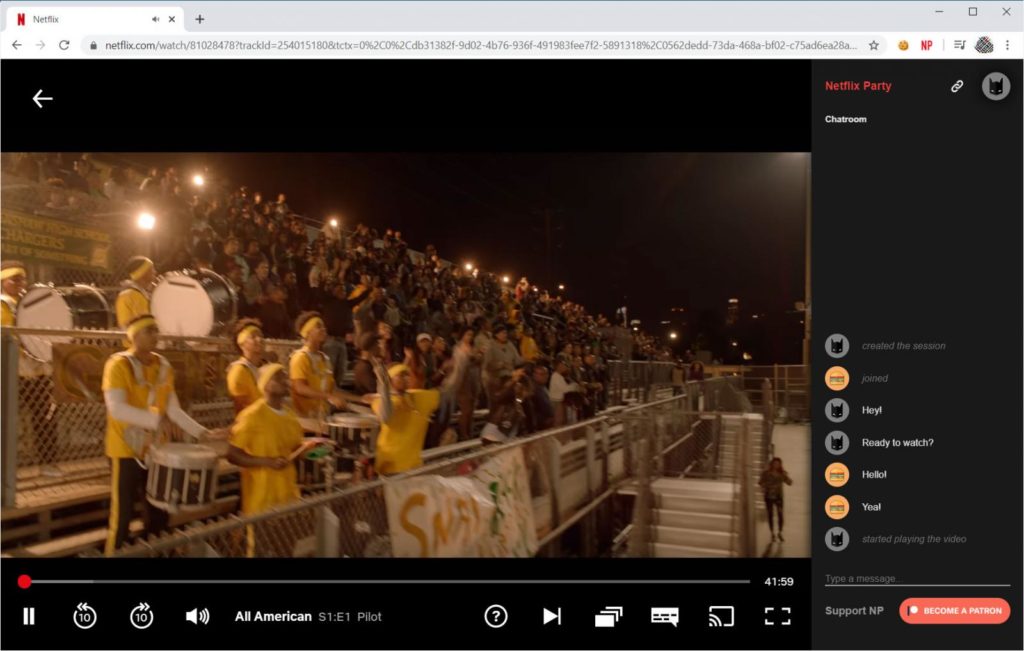Open the media control toolbar icon
The width and height of the screenshot is (1024, 651).
(x=959, y=45)
